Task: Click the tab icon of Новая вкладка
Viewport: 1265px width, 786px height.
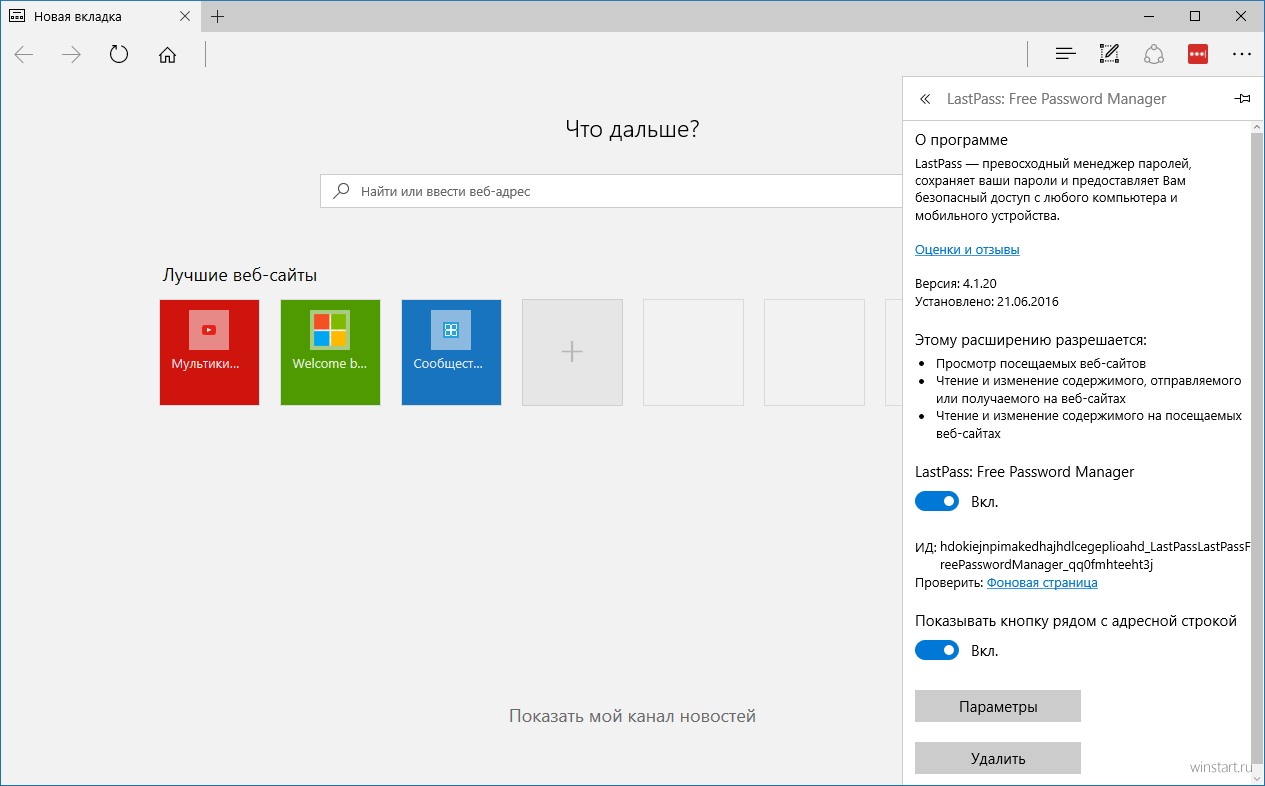Action: [17, 16]
